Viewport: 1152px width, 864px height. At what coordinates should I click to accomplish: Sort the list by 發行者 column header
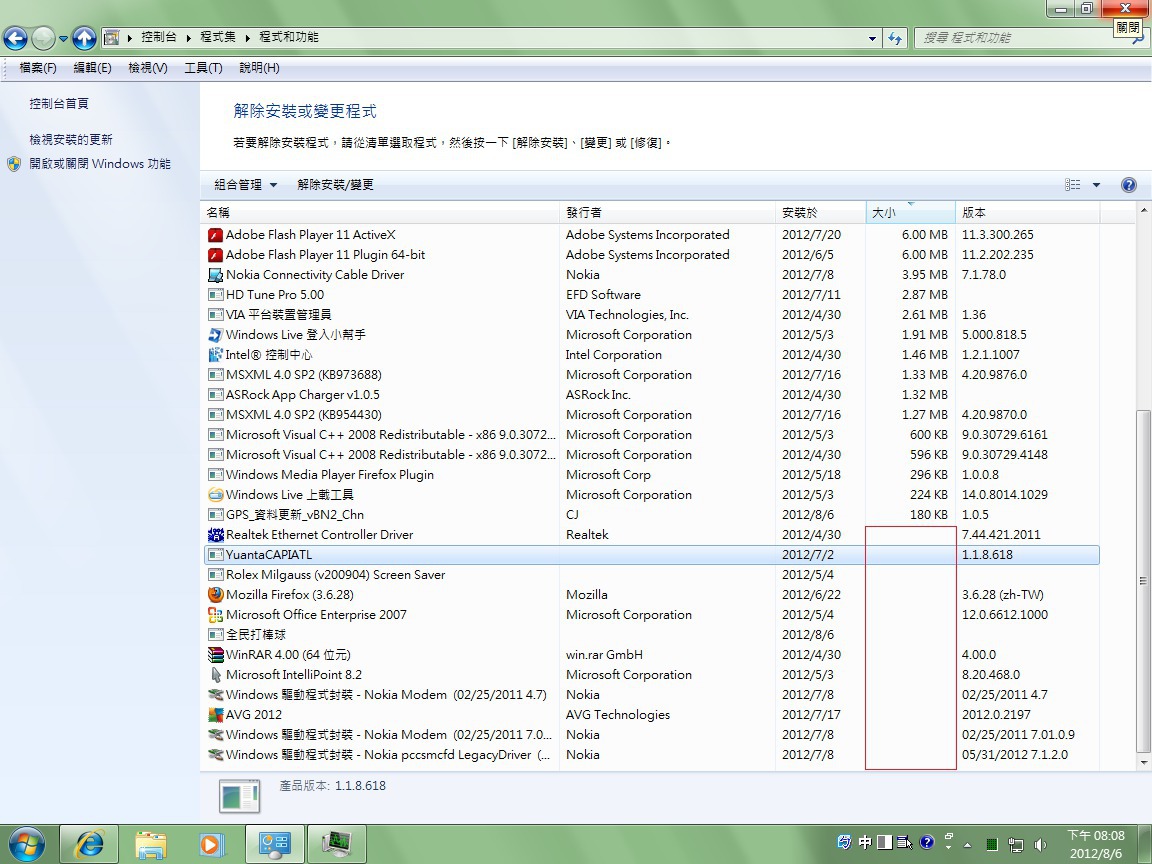coord(584,213)
